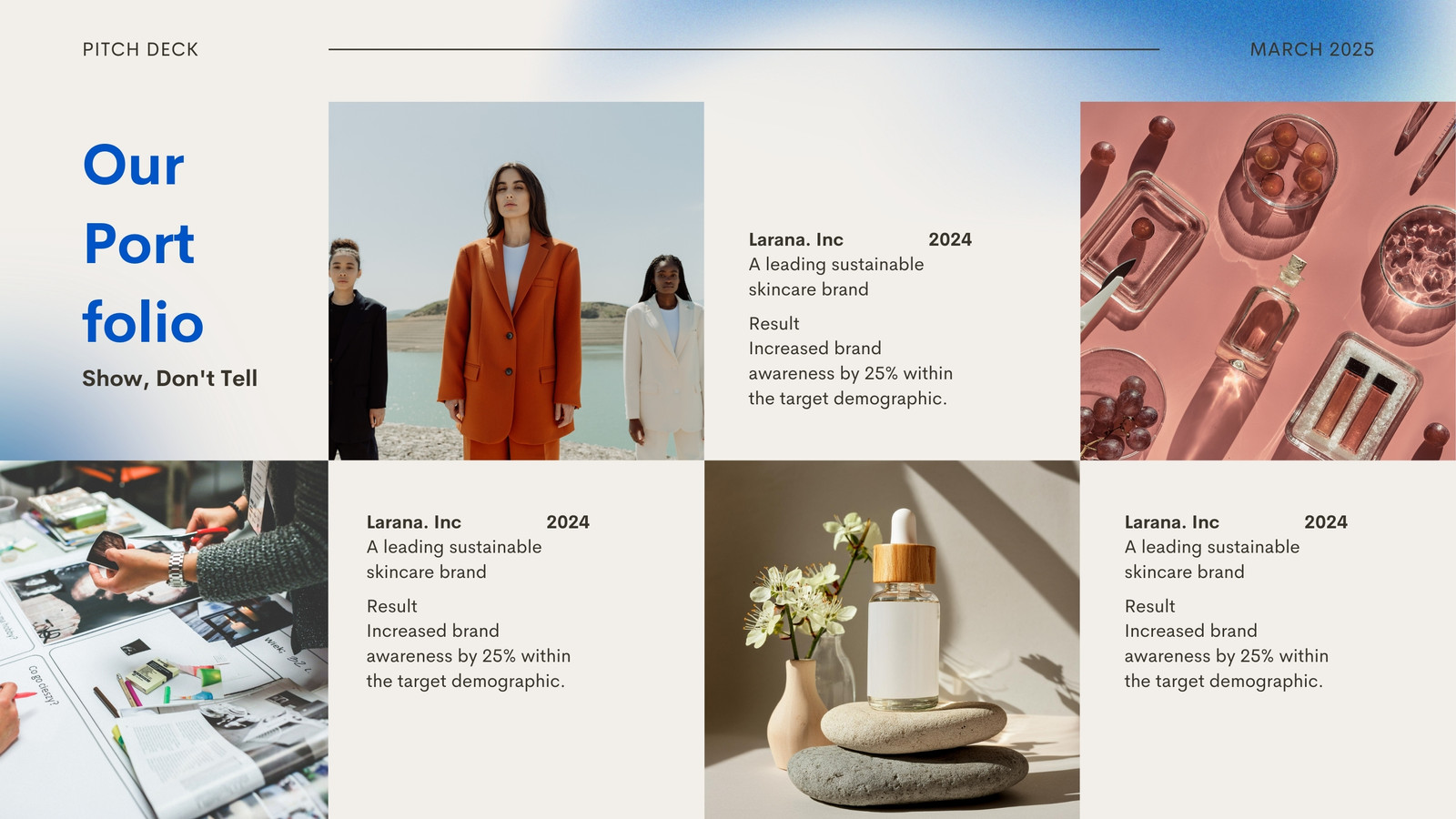Select the 'Show, Don't Tell' subtitle
This screenshot has width=1456, height=819.
click(x=170, y=379)
